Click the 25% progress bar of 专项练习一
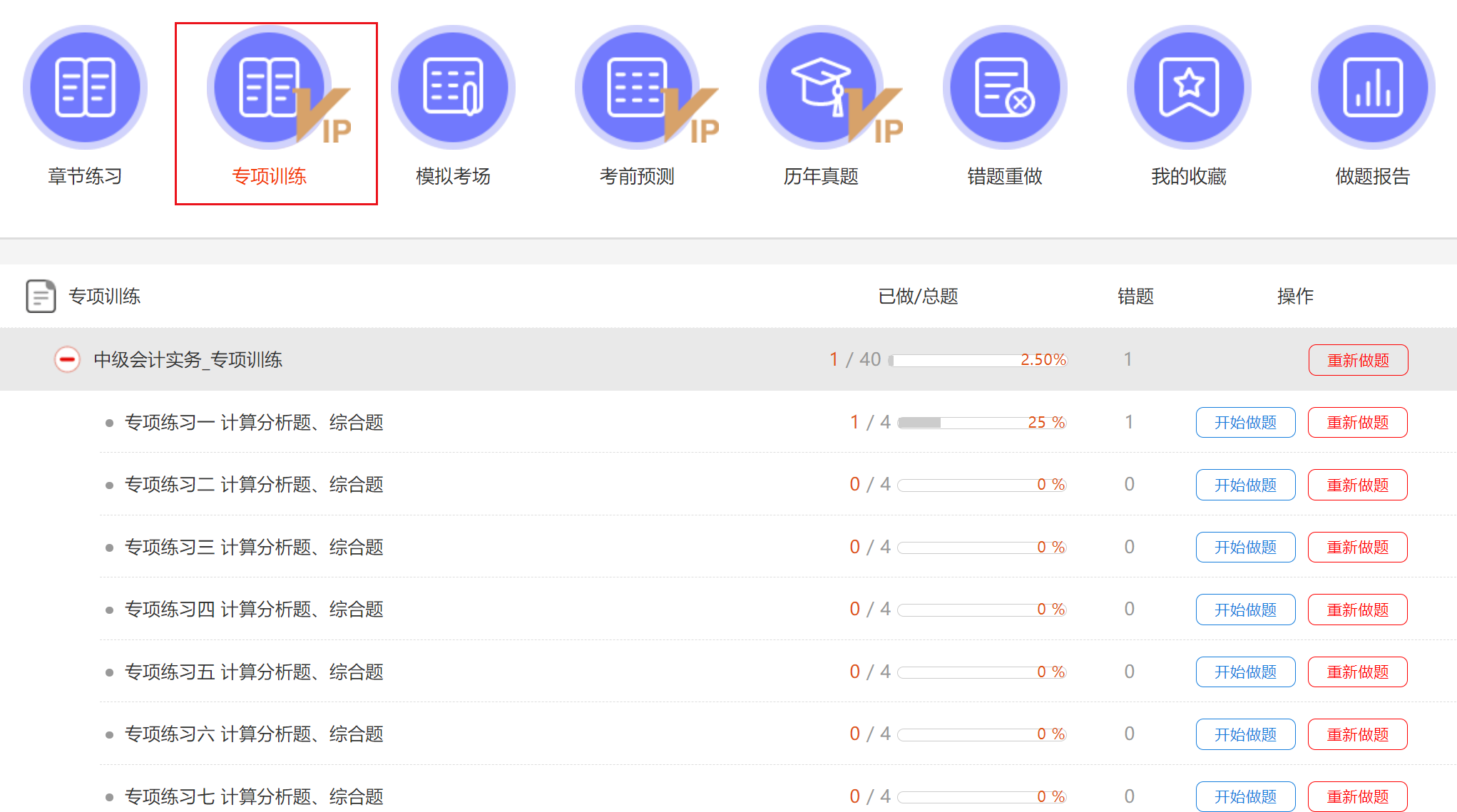1457x812 pixels. coord(981,423)
